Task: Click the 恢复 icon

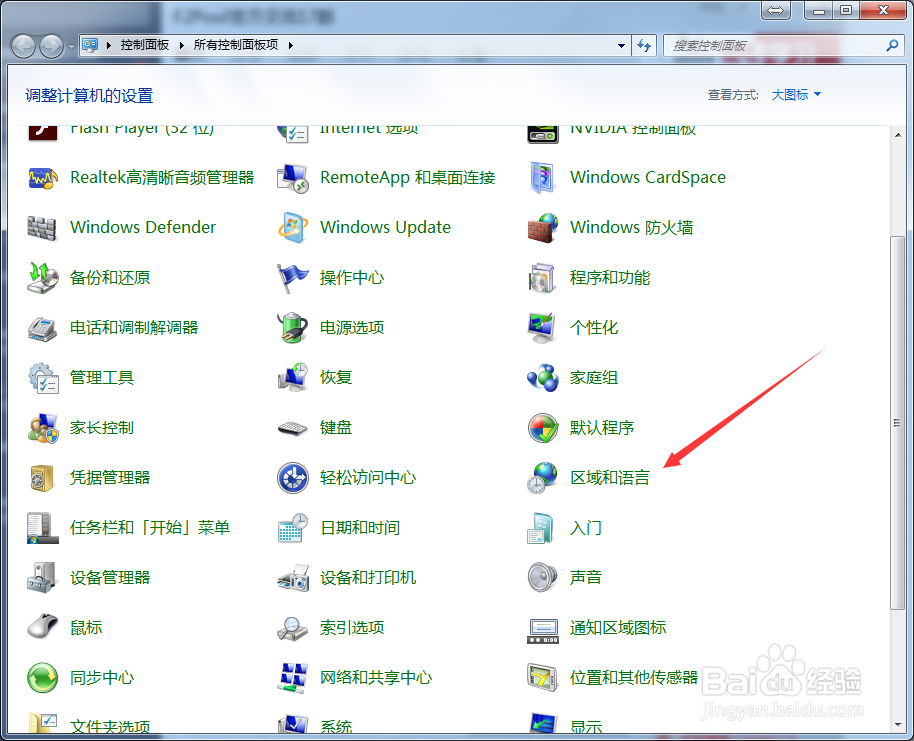Action: click(x=293, y=378)
